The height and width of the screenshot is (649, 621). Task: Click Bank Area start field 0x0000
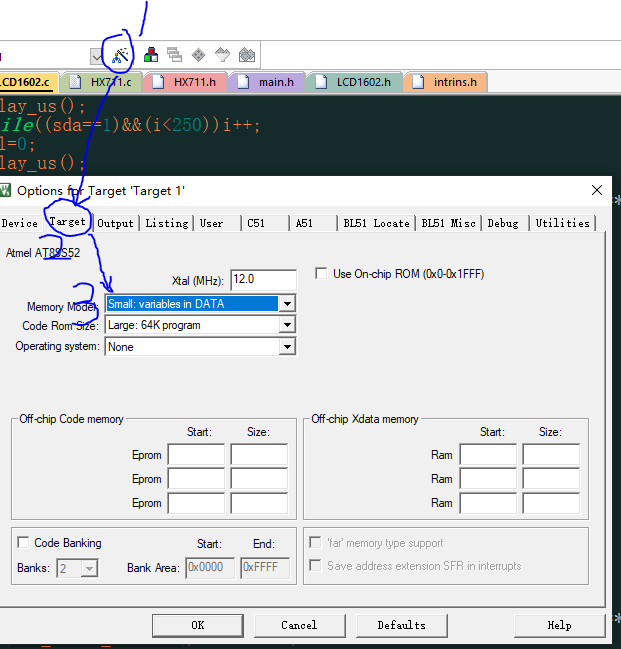click(x=210, y=567)
